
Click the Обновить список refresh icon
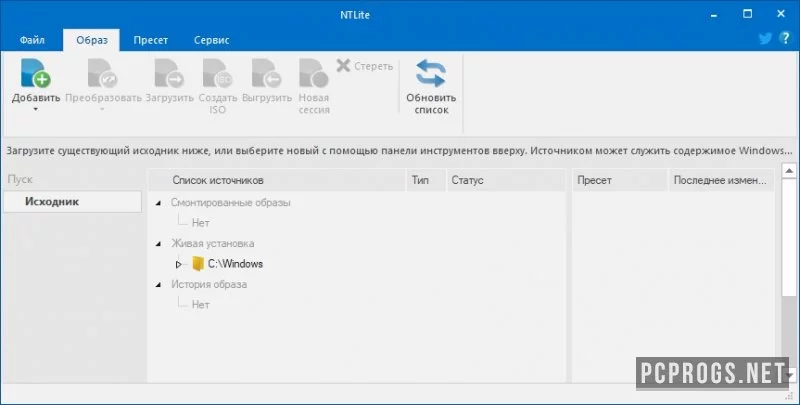tap(431, 73)
